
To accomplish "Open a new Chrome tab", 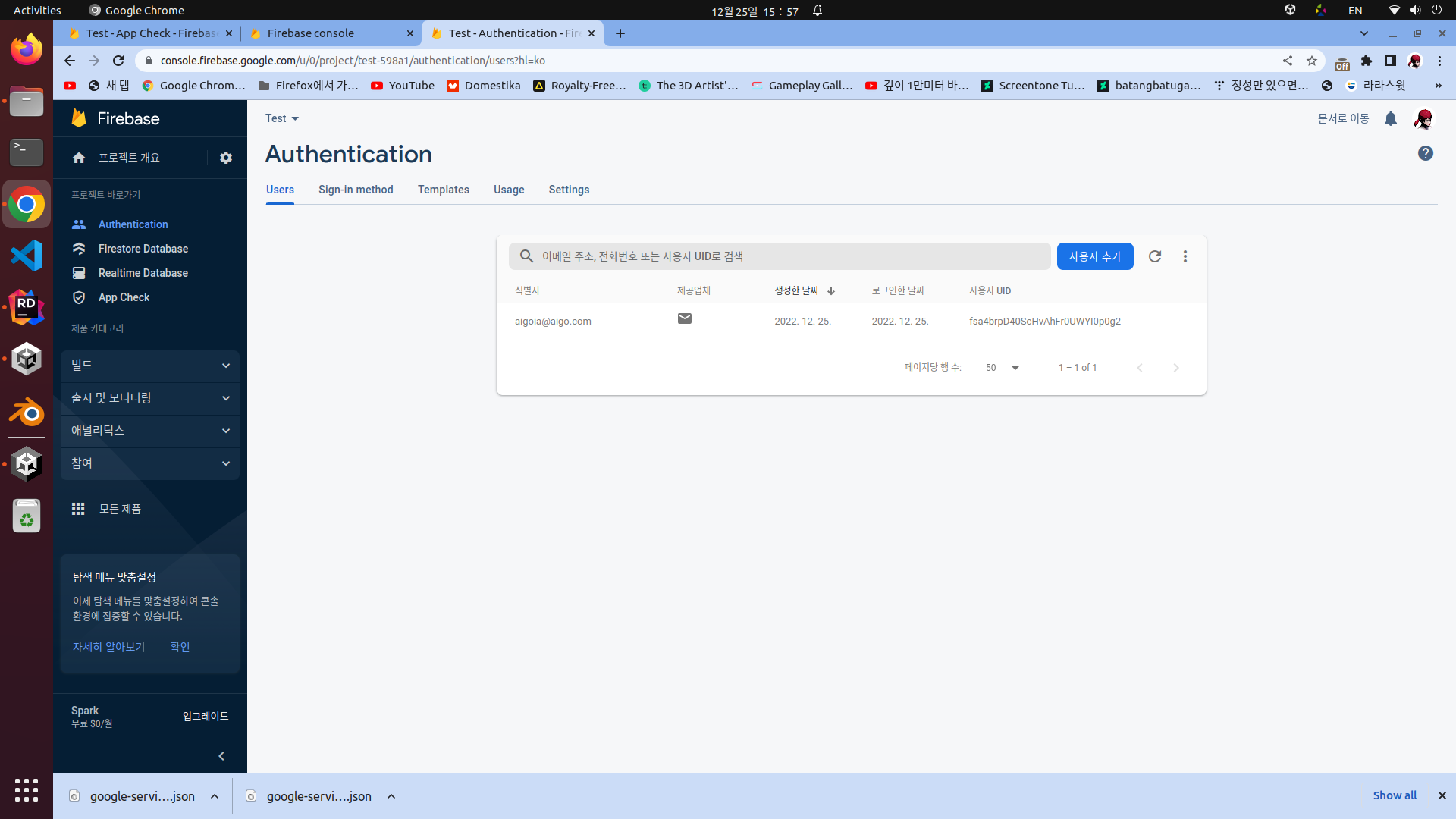I will click(x=620, y=33).
